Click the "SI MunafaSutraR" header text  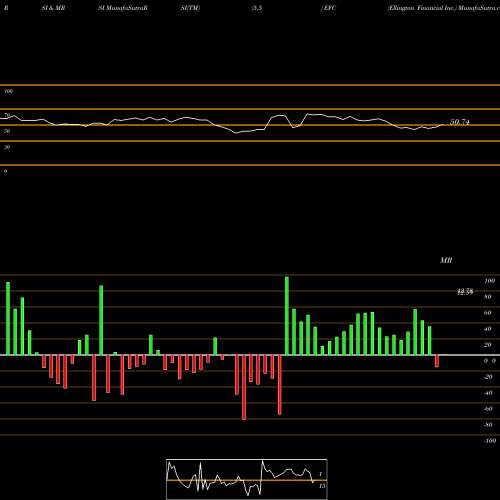pyautogui.click(x=123, y=8)
